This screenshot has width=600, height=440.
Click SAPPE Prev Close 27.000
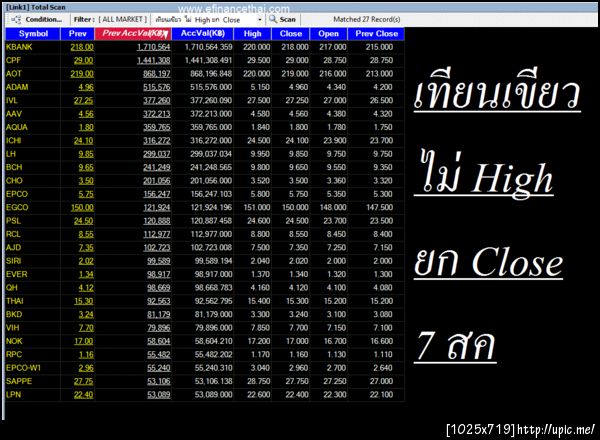381,381
